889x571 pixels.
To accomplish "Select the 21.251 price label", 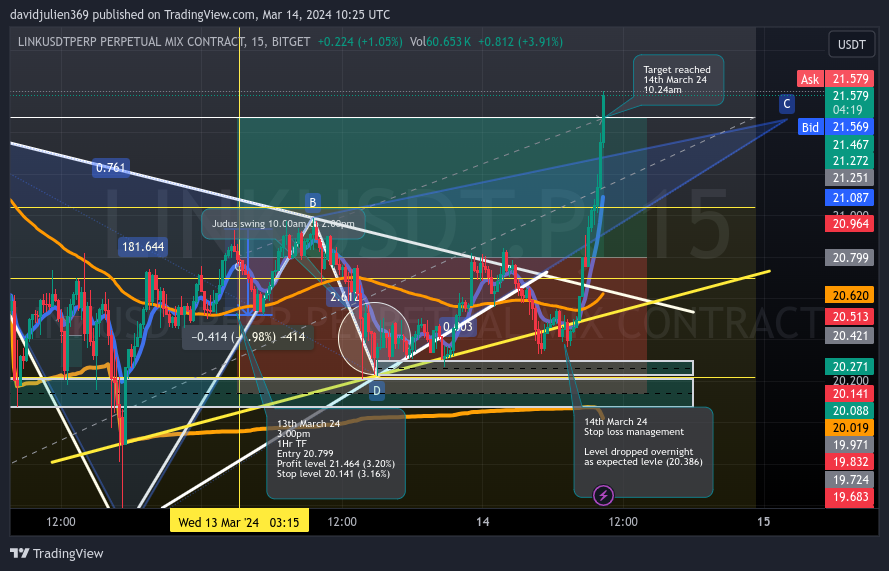I will tap(849, 178).
